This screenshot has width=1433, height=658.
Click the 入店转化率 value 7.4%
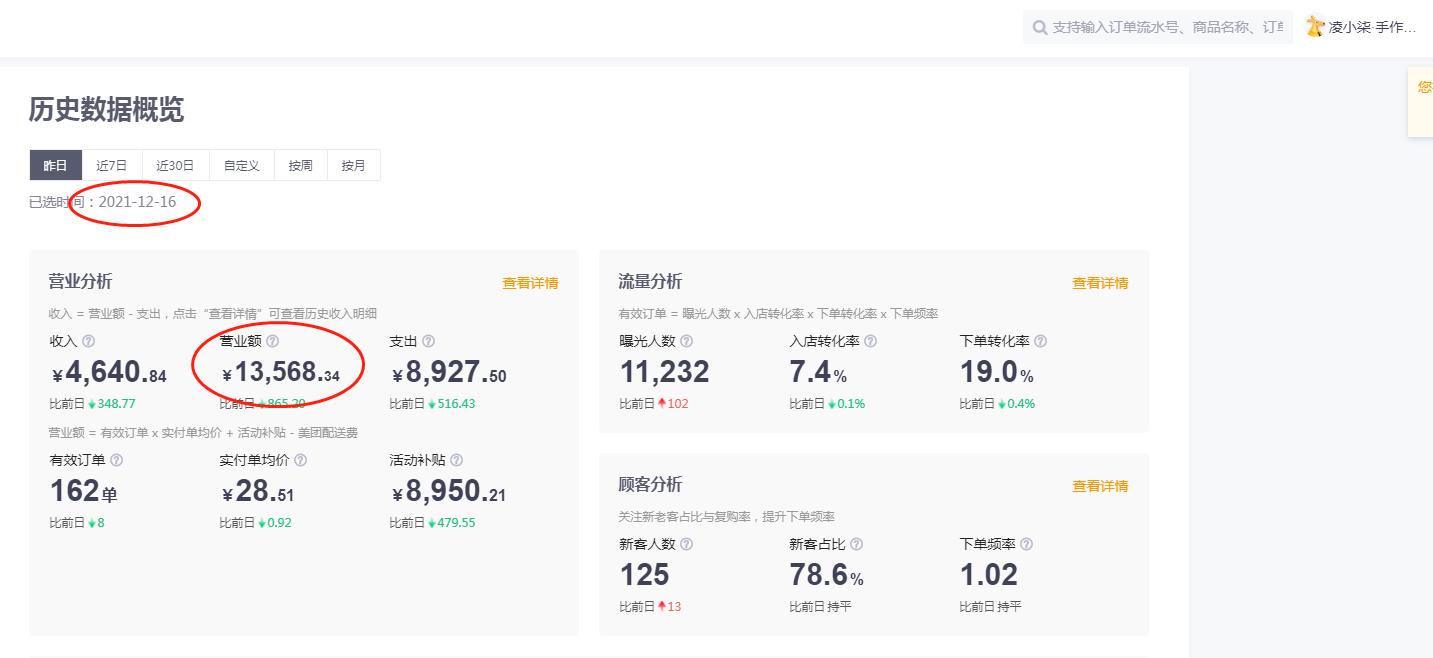[x=818, y=373]
